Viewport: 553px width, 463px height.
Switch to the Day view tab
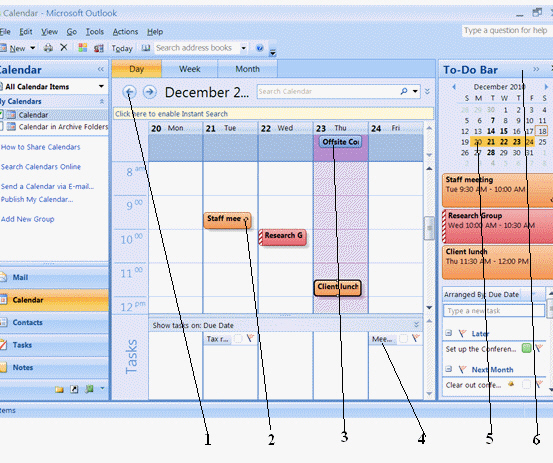[x=136, y=69]
